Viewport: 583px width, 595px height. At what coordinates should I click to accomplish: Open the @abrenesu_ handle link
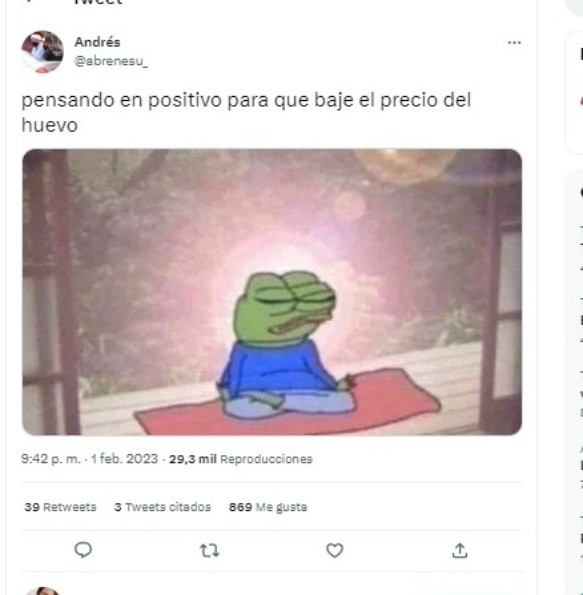(x=111, y=61)
